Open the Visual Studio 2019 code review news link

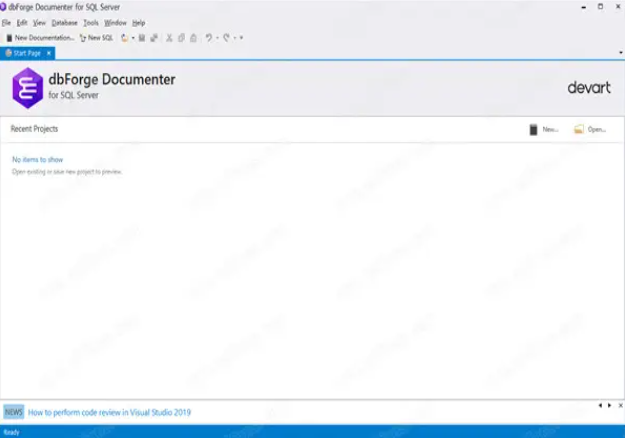coord(109,412)
